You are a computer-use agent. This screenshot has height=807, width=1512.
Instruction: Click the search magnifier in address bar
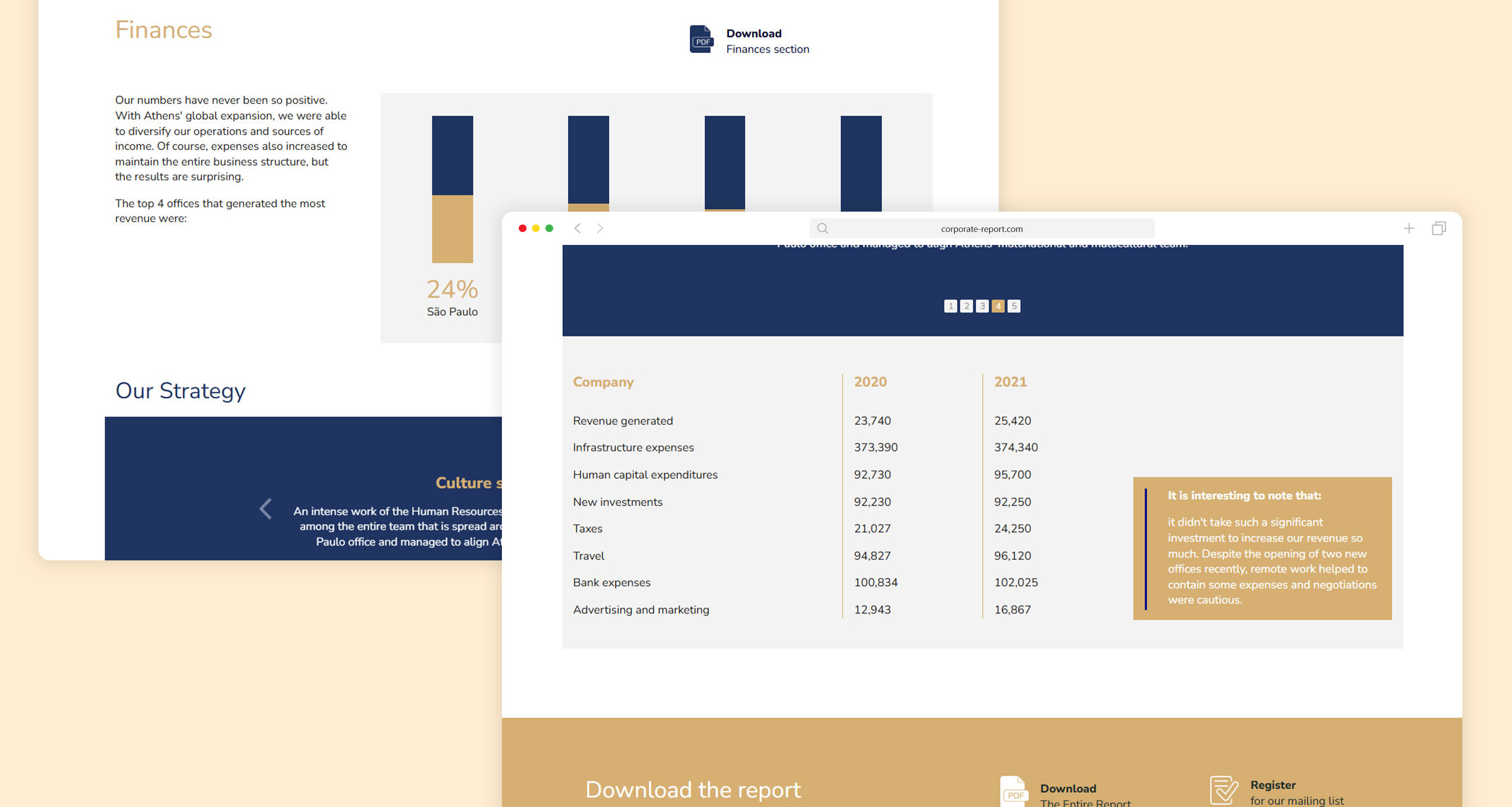tap(822, 228)
